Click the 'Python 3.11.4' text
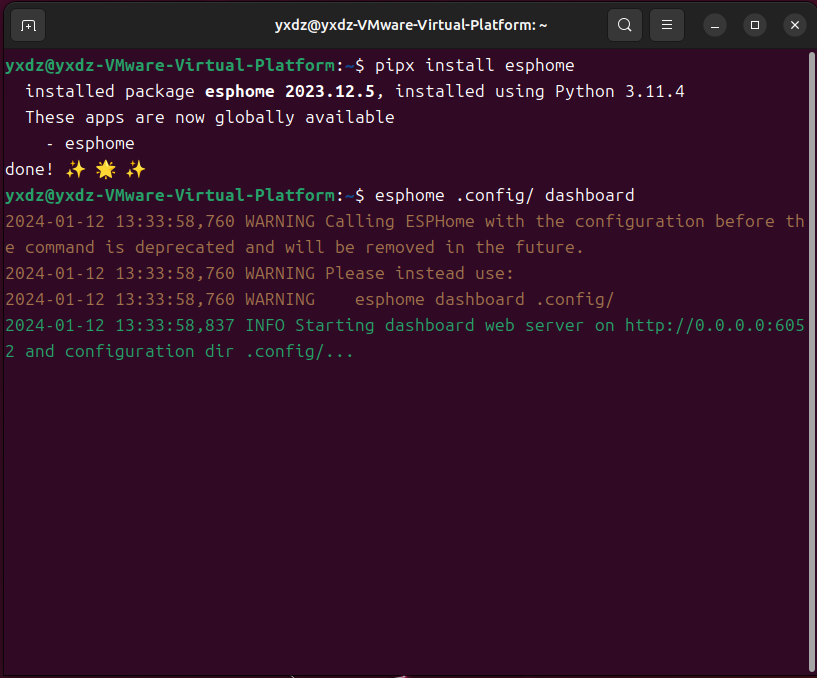This screenshot has height=678, width=817. [620, 91]
